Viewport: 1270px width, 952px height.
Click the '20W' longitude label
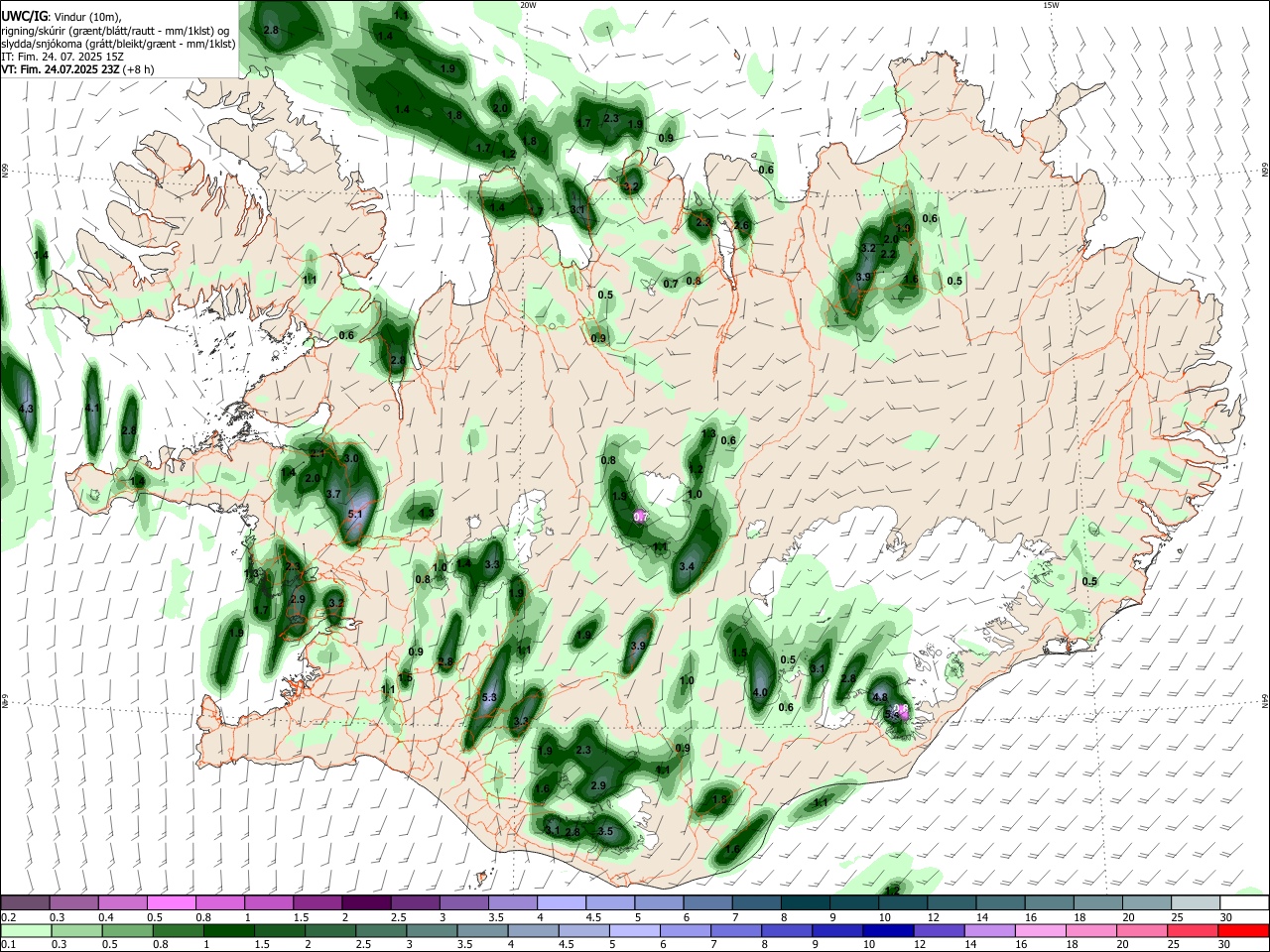coord(528,5)
